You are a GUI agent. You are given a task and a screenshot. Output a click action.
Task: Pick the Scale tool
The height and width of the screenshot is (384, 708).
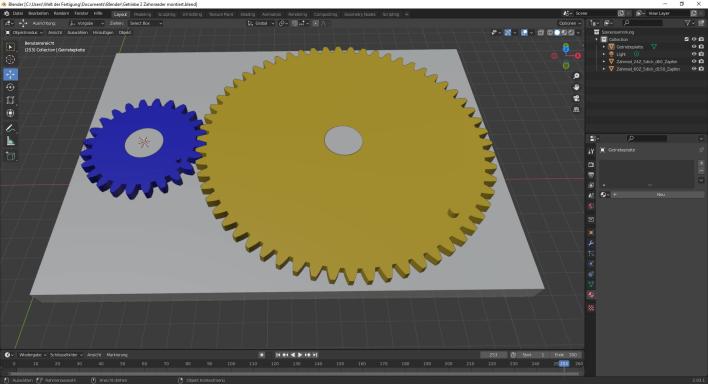[x=10, y=100]
